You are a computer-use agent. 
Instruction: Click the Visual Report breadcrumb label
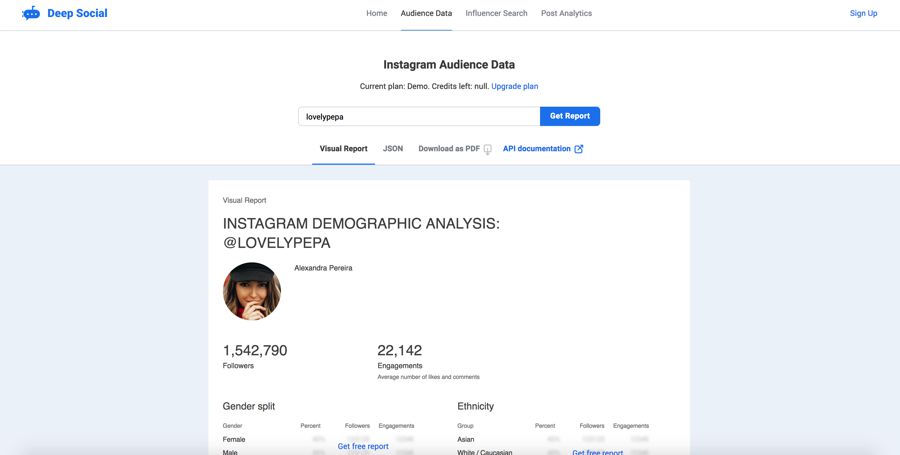coord(245,200)
